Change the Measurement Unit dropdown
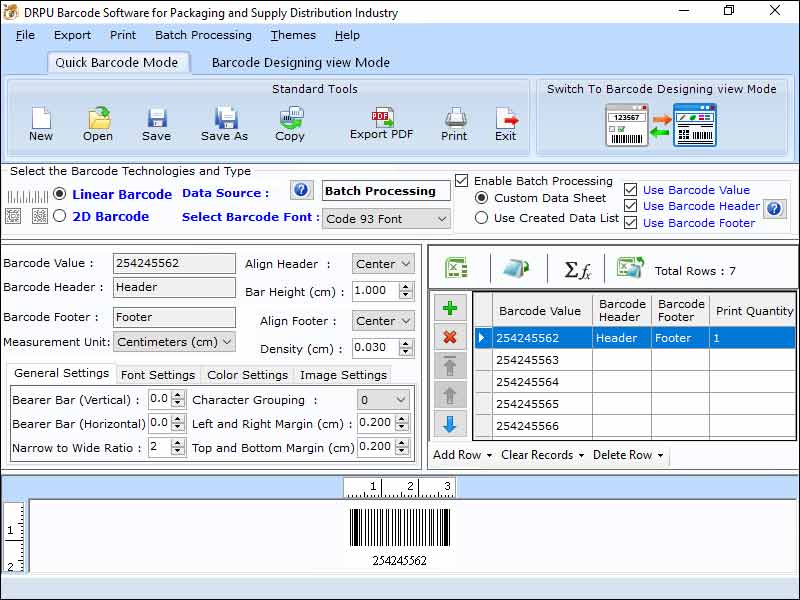 pyautogui.click(x=174, y=342)
